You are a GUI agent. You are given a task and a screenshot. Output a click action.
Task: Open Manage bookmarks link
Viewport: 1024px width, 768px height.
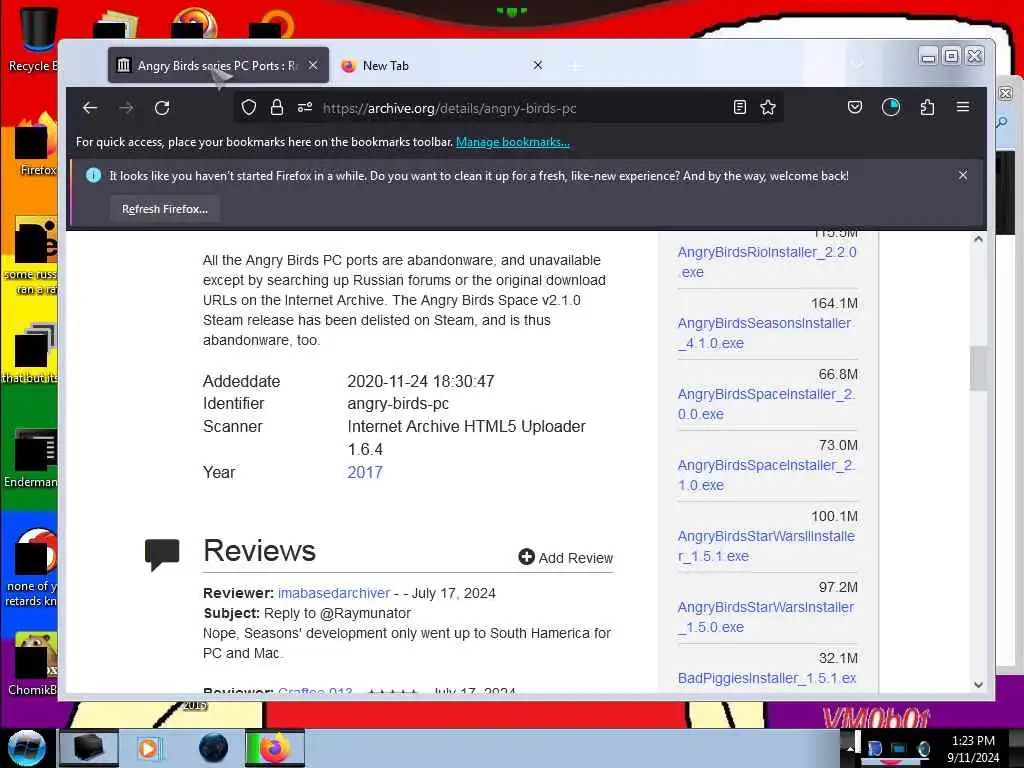click(x=513, y=142)
